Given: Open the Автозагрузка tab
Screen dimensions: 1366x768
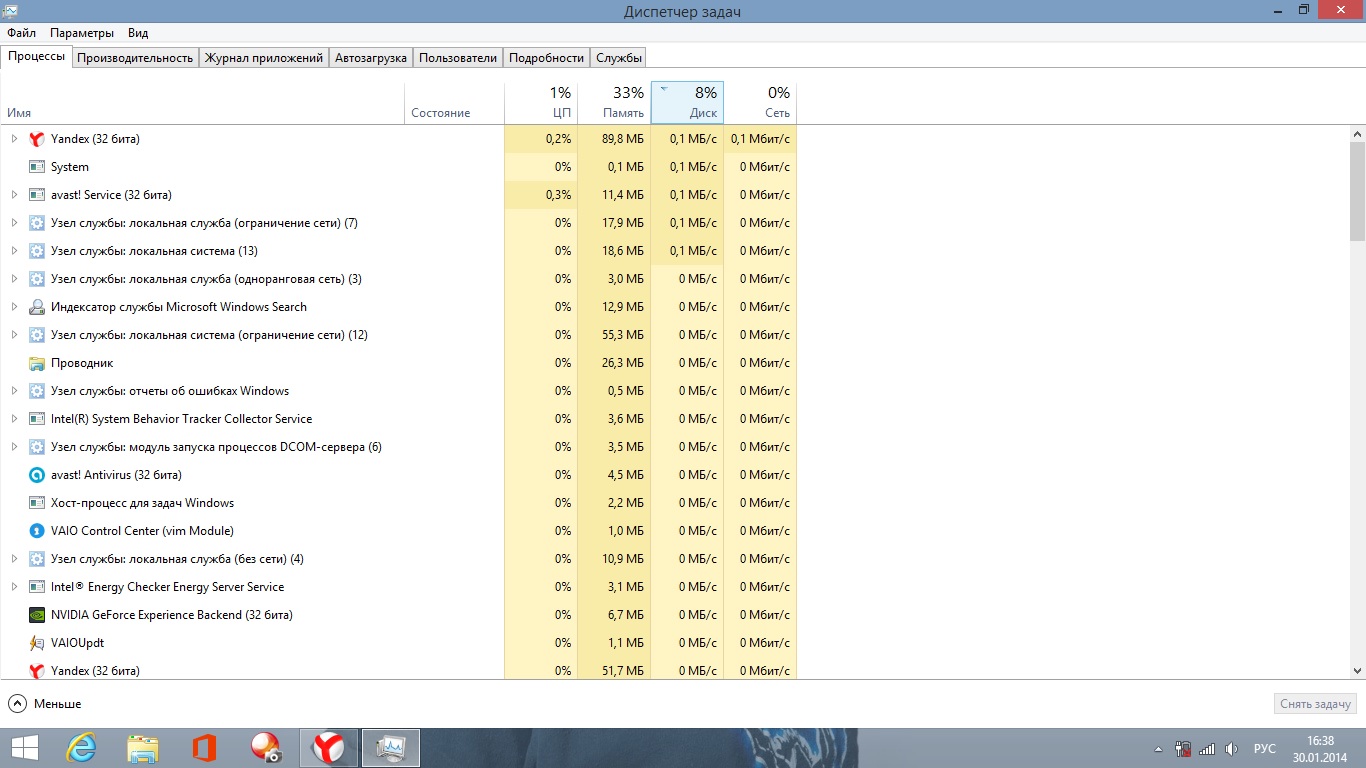Looking at the screenshot, I should click(371, 58).
